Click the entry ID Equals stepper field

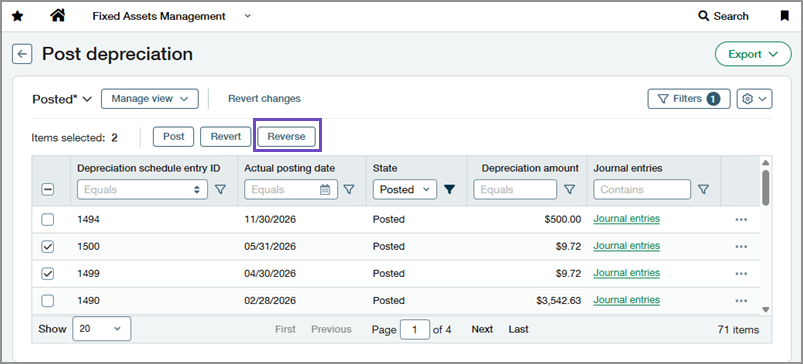tap(142, 189)
